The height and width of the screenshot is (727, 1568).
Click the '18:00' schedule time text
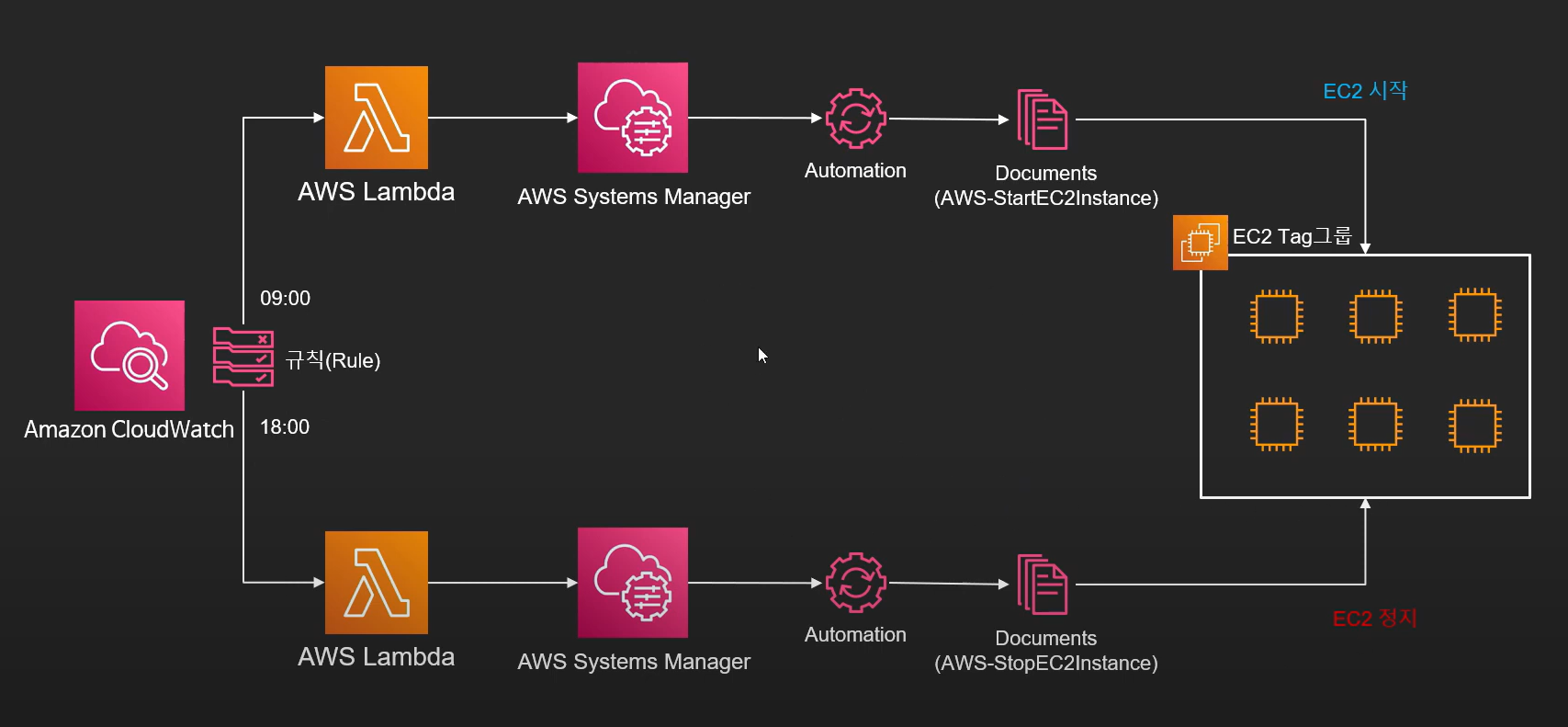285,426
